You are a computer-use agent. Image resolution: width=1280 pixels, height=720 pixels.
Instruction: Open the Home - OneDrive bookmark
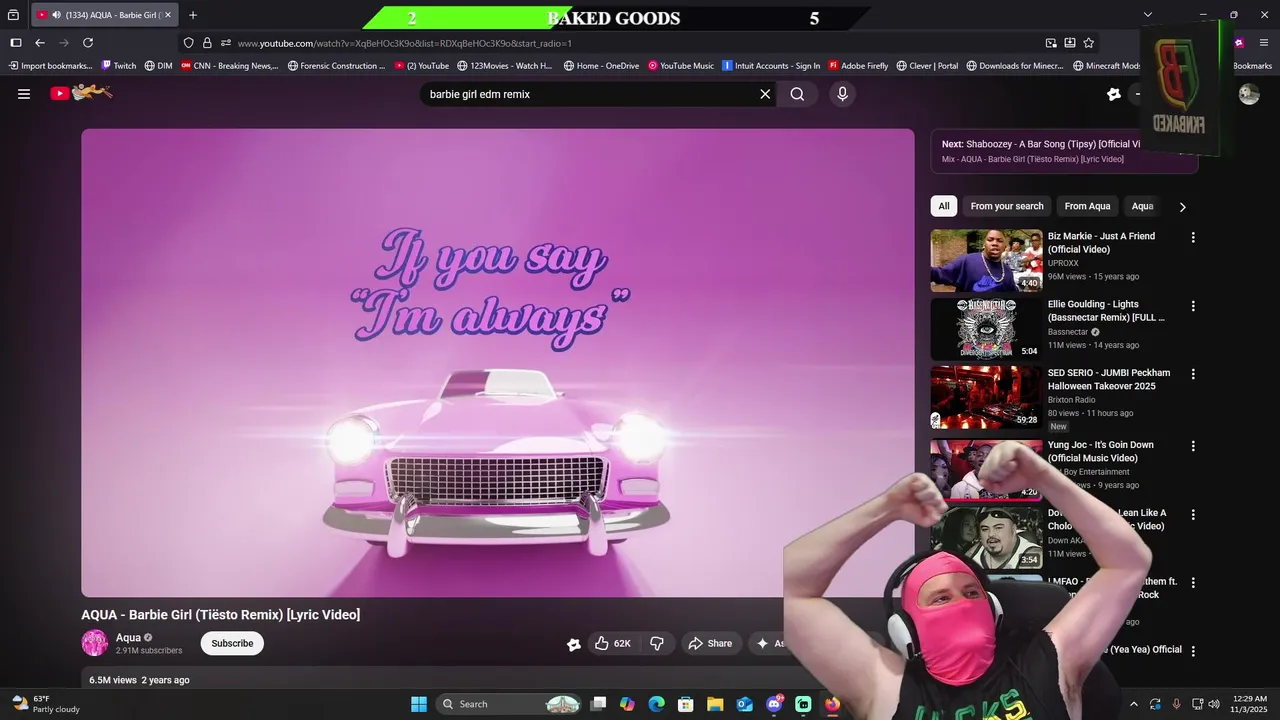[601, 66]
